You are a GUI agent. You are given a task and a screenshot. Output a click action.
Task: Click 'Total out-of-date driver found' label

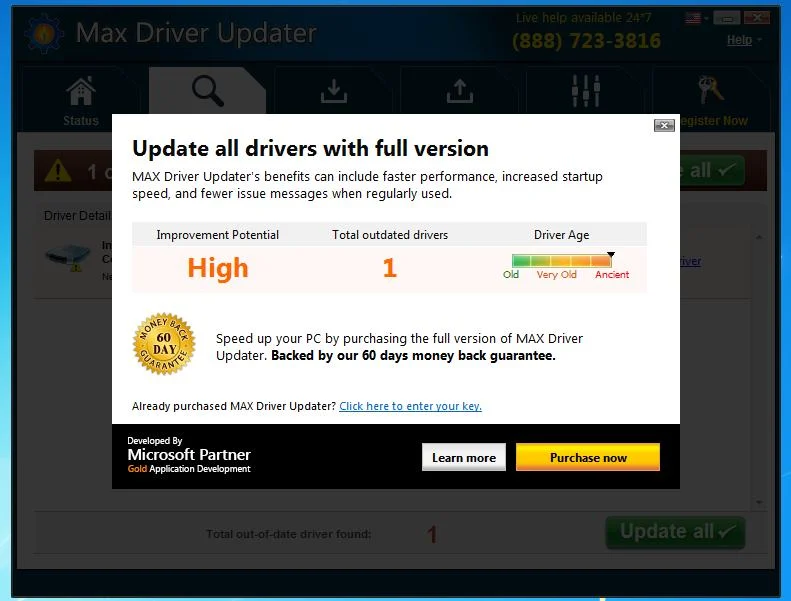tap(289, 534)
